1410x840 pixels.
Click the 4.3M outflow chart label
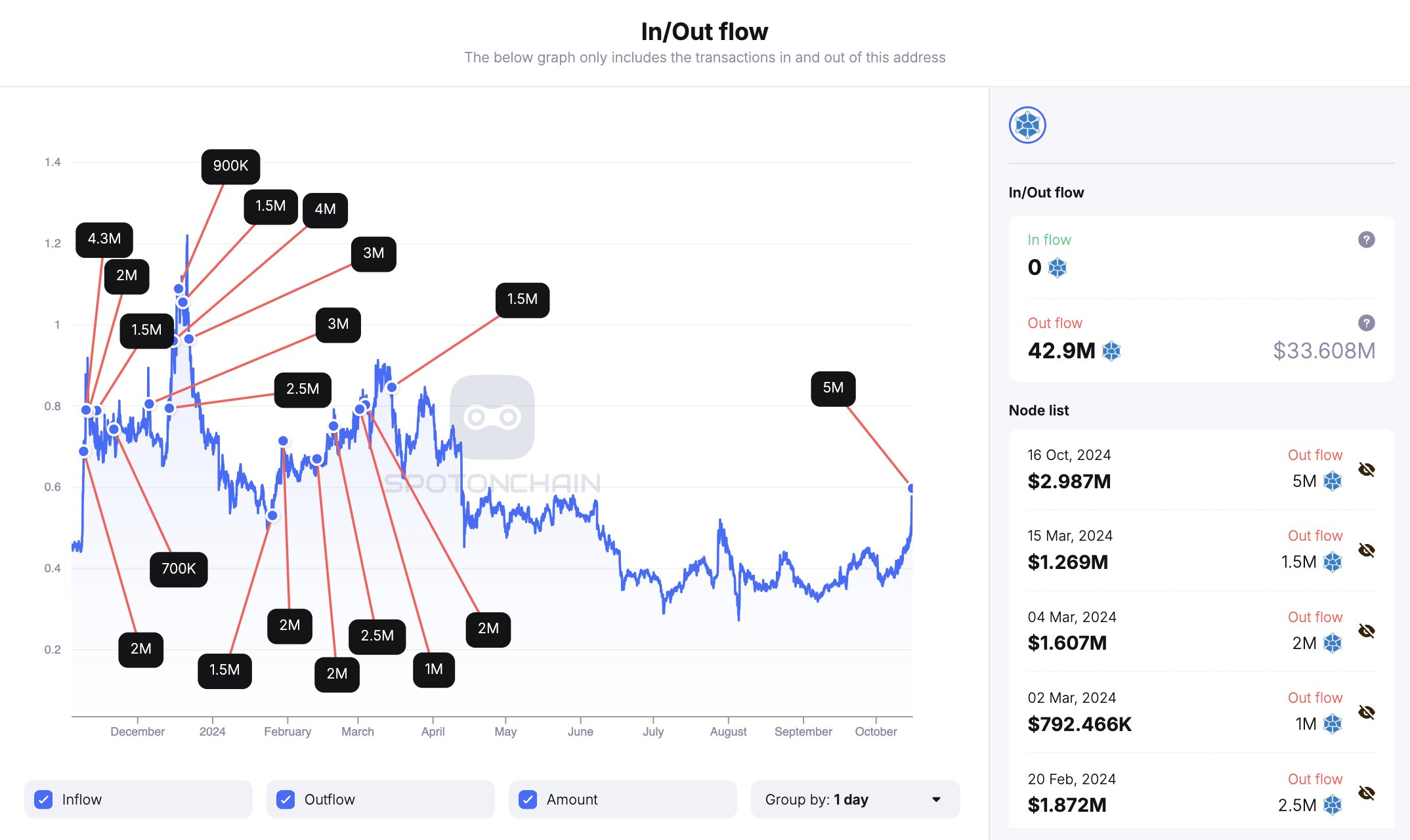[x=104, y=239]
